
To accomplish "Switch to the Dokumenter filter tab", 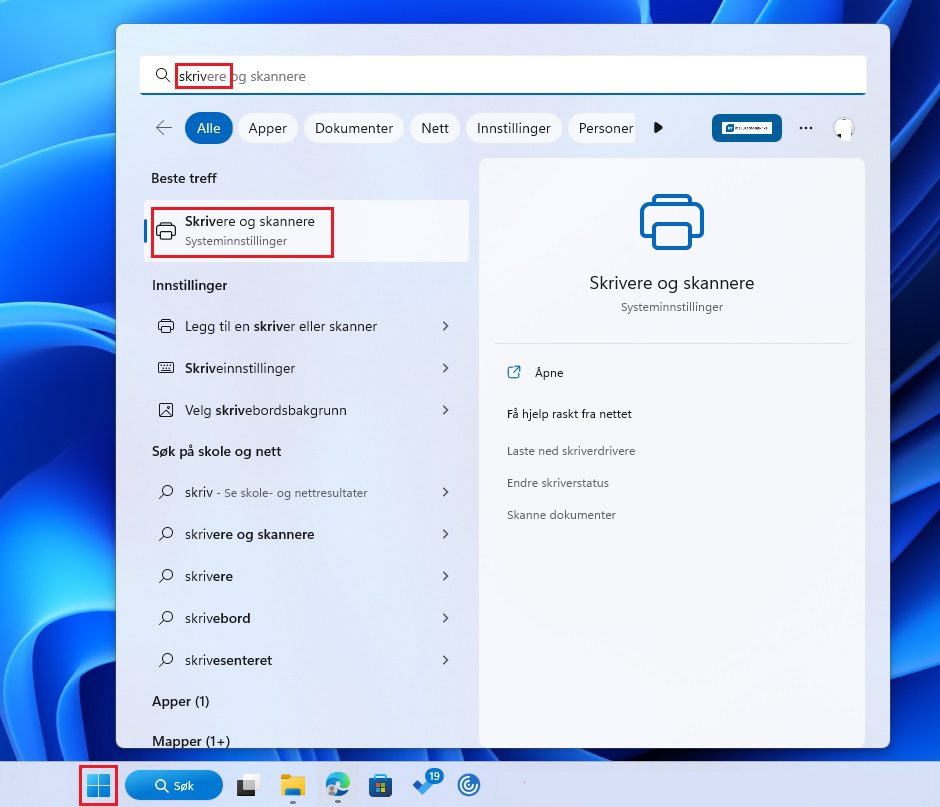I will point(354,128).
